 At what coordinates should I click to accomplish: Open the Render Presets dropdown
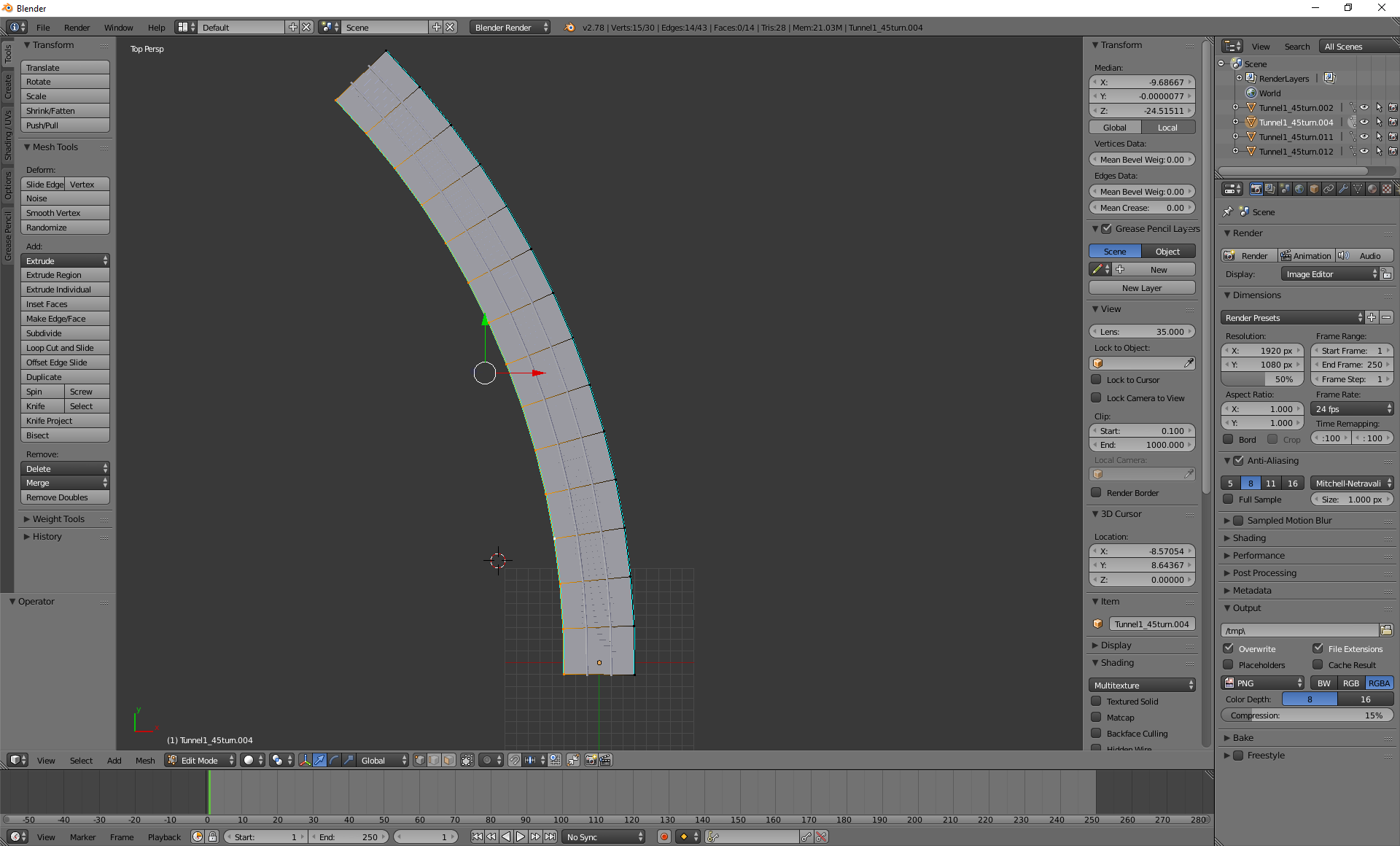tap(1291, 317)
